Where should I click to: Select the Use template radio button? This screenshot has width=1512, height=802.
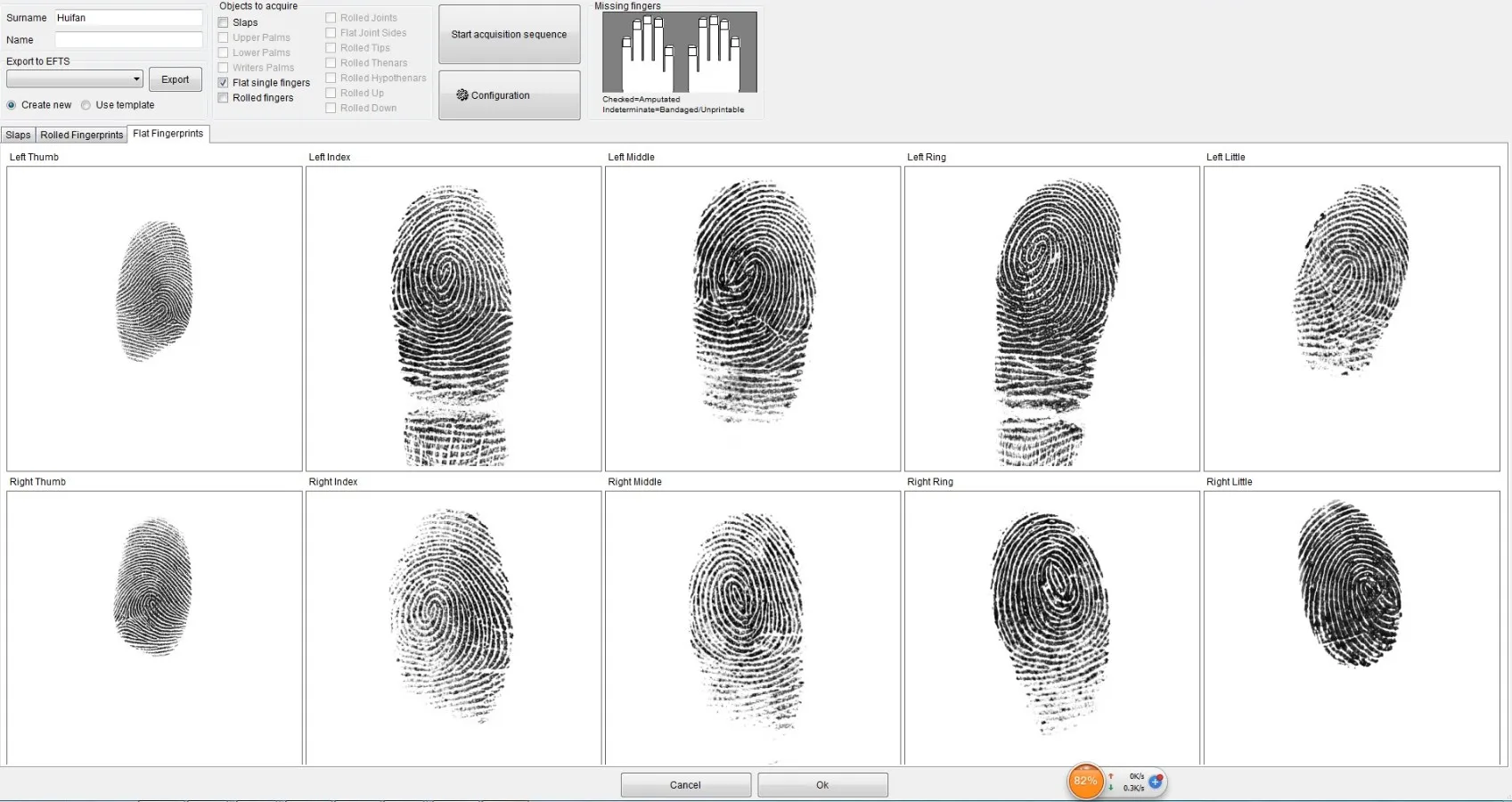(x=86, y=104)
